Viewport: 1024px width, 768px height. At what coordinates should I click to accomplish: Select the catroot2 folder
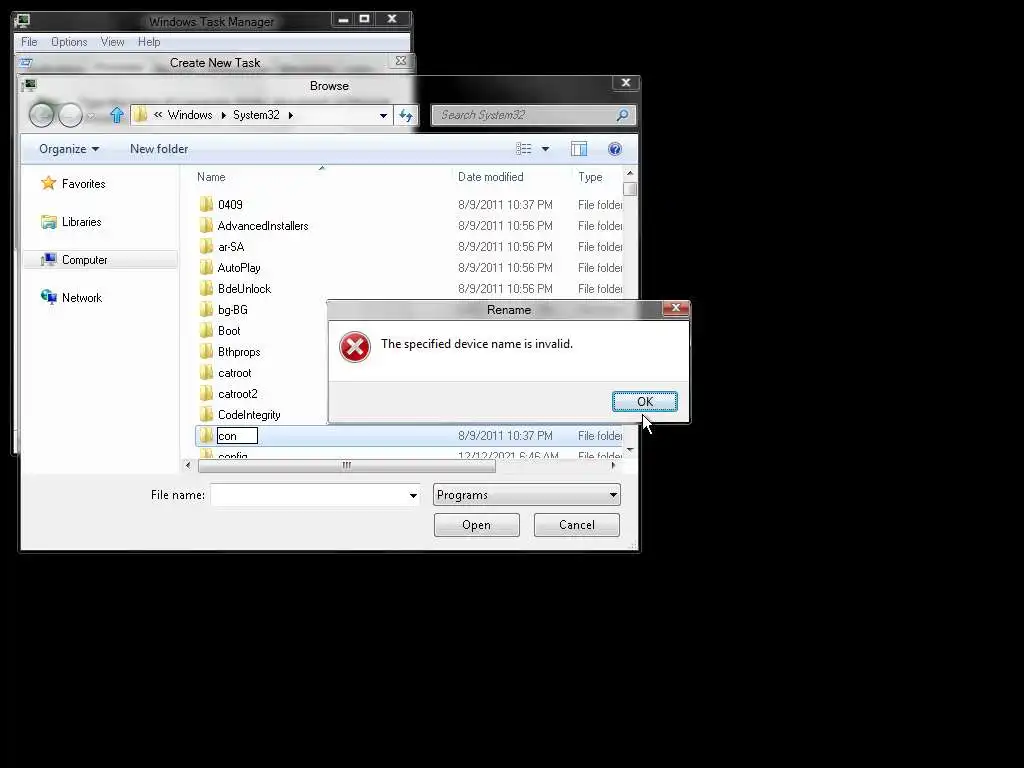point(238,394)
